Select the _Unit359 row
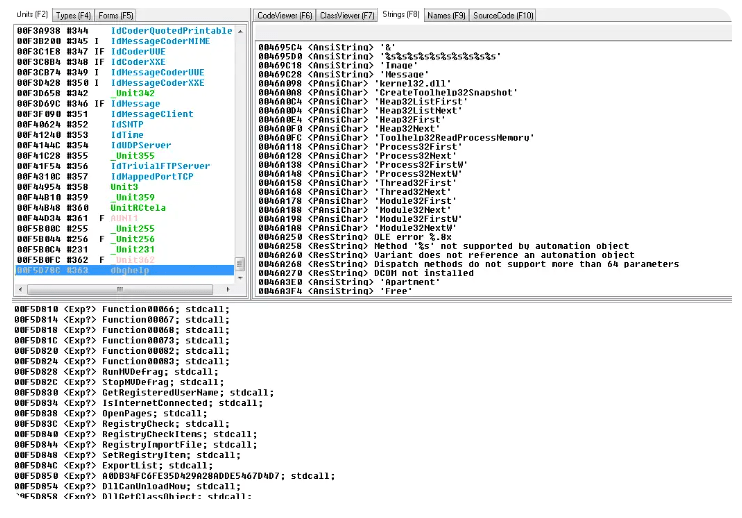The image size is (742, 518). pyautogui.click(x=125, y=197)
